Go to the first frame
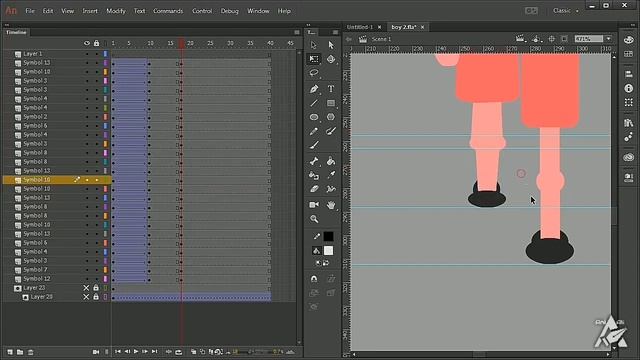 118,351
